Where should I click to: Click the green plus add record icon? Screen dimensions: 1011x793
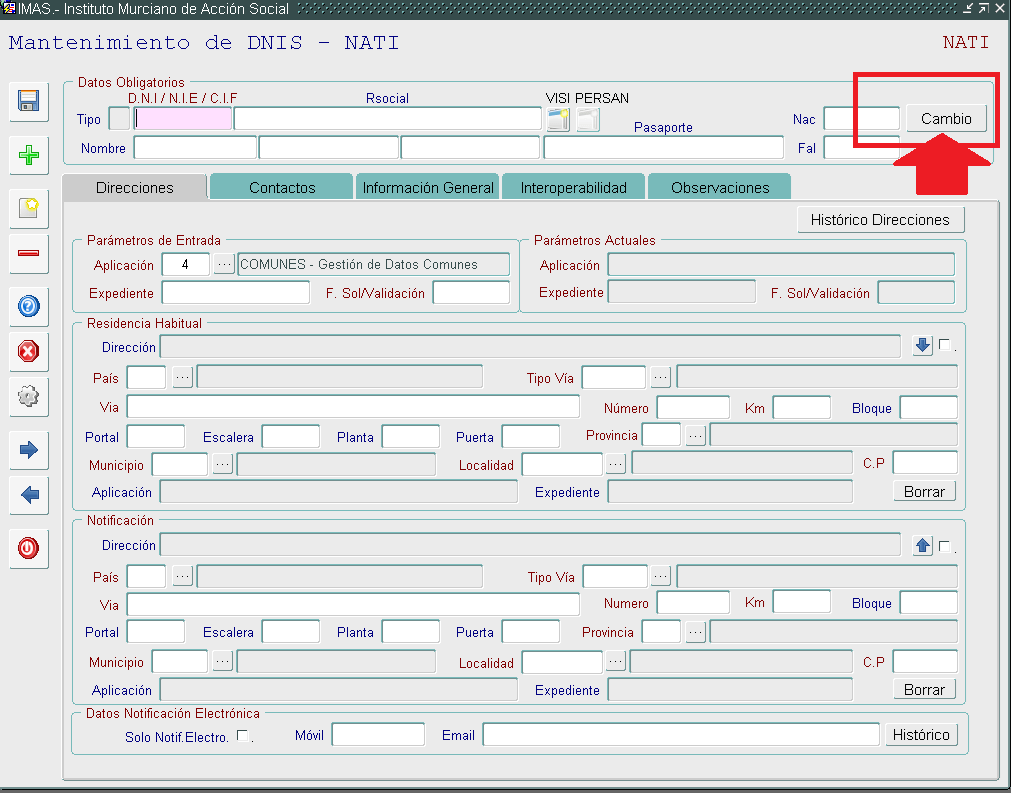28,156
